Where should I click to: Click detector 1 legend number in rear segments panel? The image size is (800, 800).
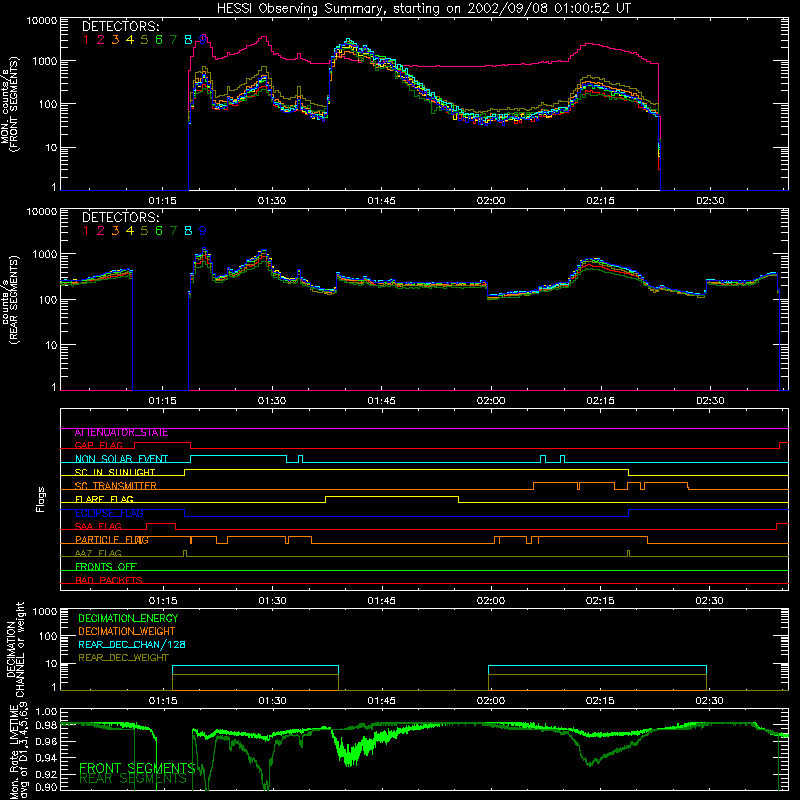pos(86,231)
